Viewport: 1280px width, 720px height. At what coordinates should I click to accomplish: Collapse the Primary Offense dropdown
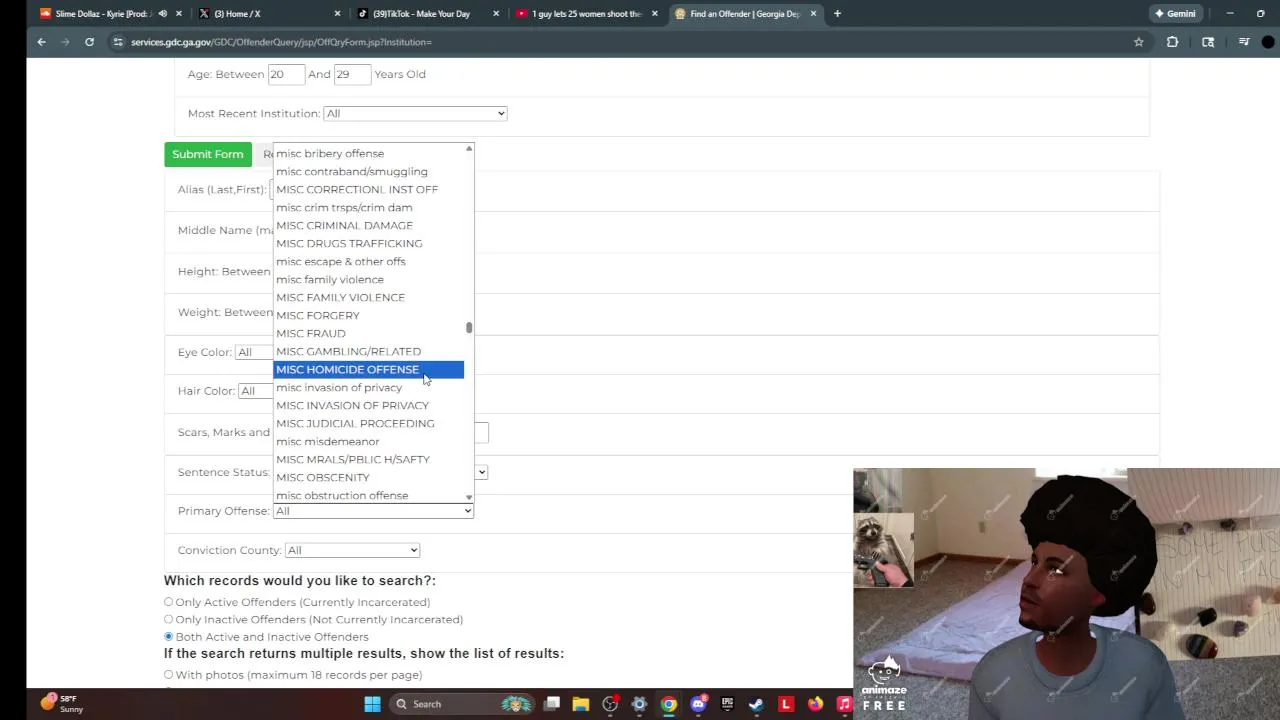[x=373, y=511]
